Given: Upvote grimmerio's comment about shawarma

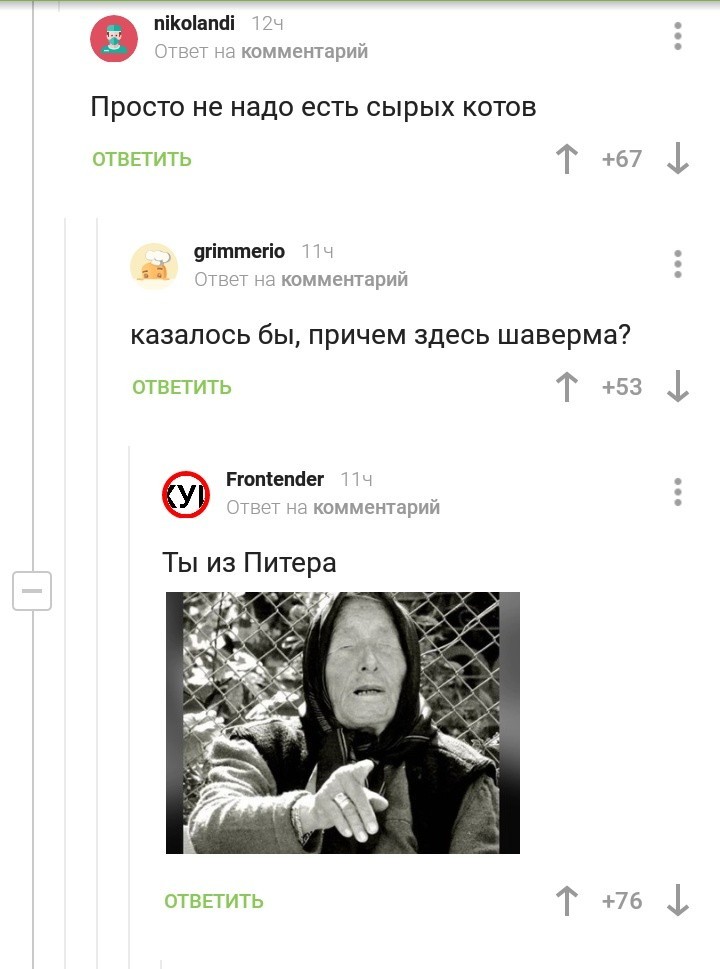Looking at the screenshot, I should [567, 387].
